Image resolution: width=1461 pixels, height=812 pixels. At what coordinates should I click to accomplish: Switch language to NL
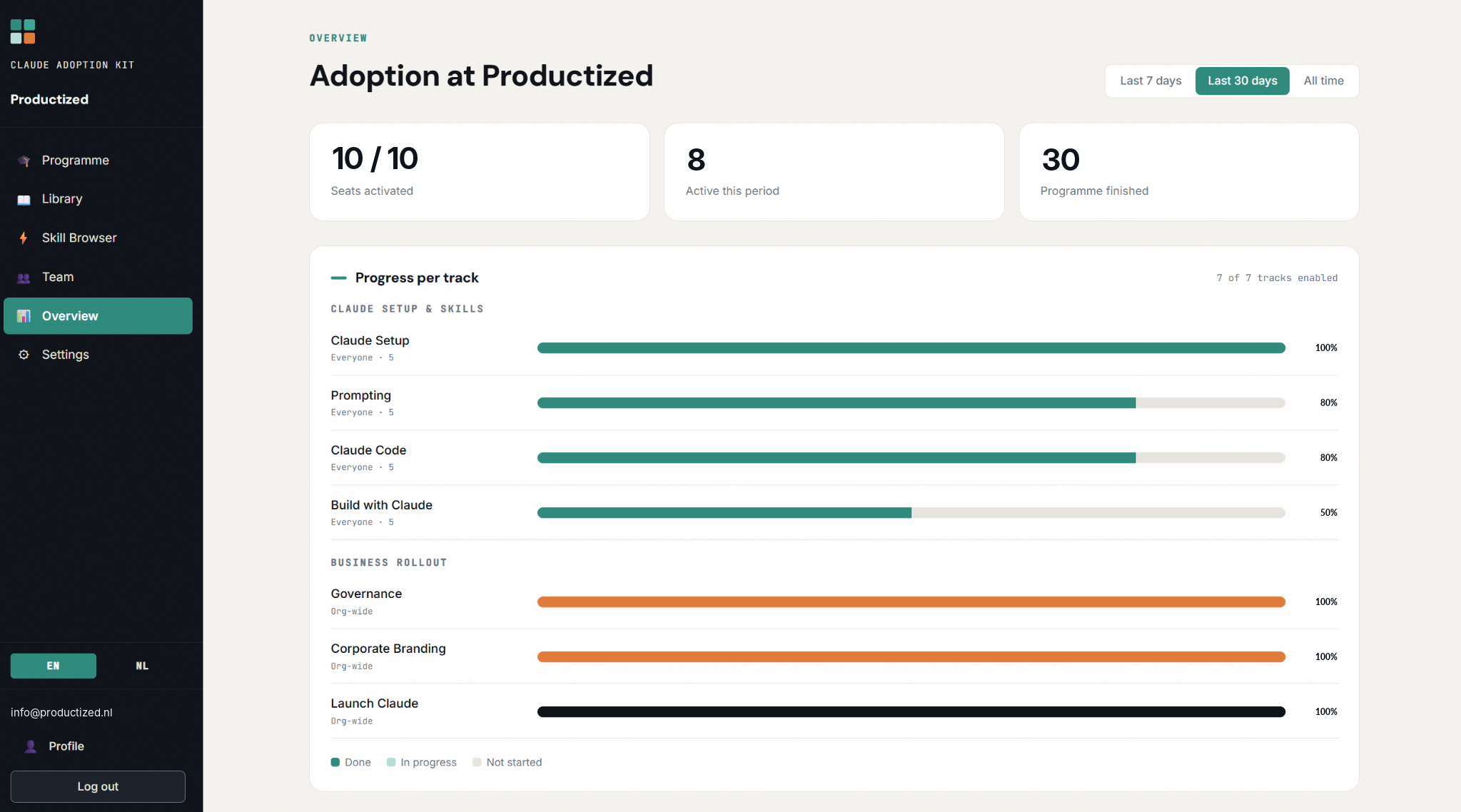(142, 666)
